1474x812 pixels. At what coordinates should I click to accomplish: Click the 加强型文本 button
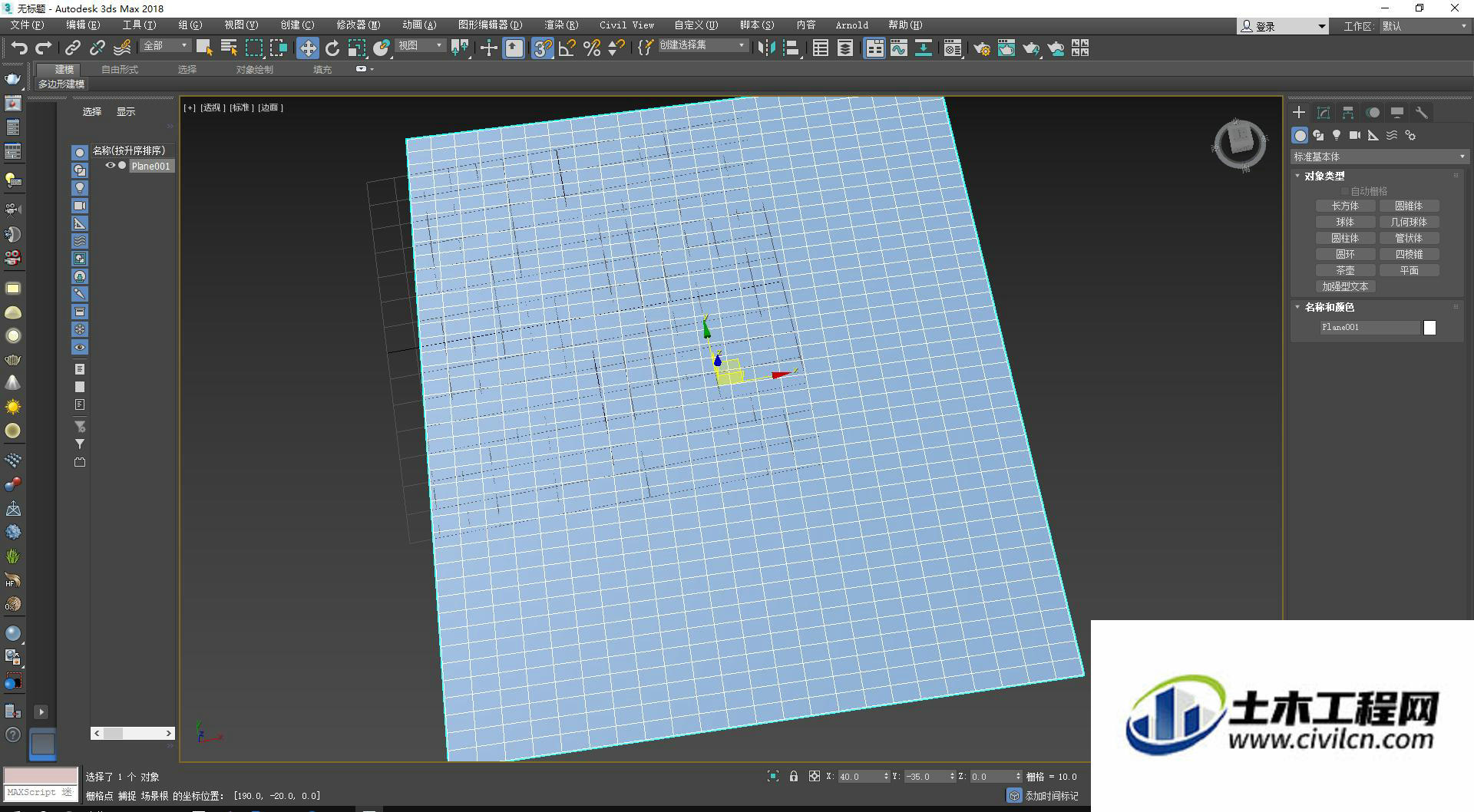[x=1345, y=287]
